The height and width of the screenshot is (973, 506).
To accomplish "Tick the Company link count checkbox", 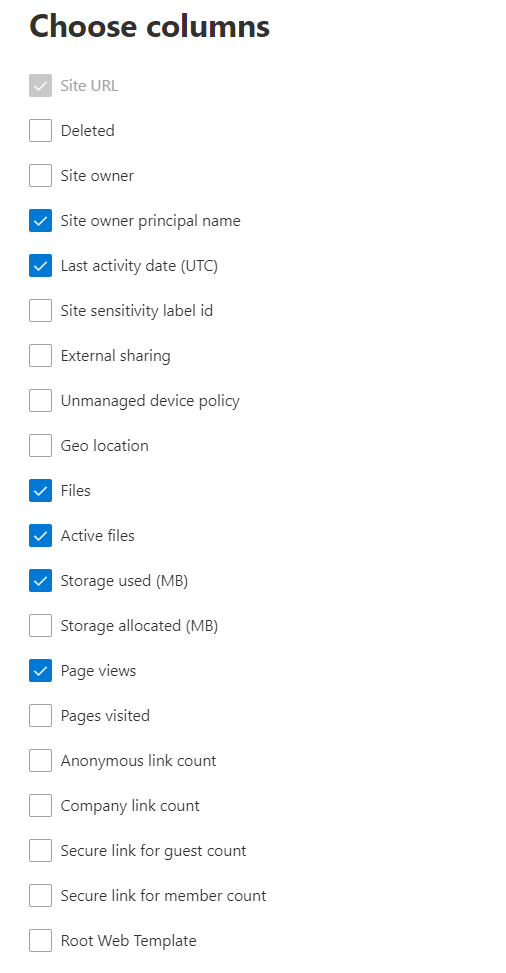I will click(x=40, y=805).
